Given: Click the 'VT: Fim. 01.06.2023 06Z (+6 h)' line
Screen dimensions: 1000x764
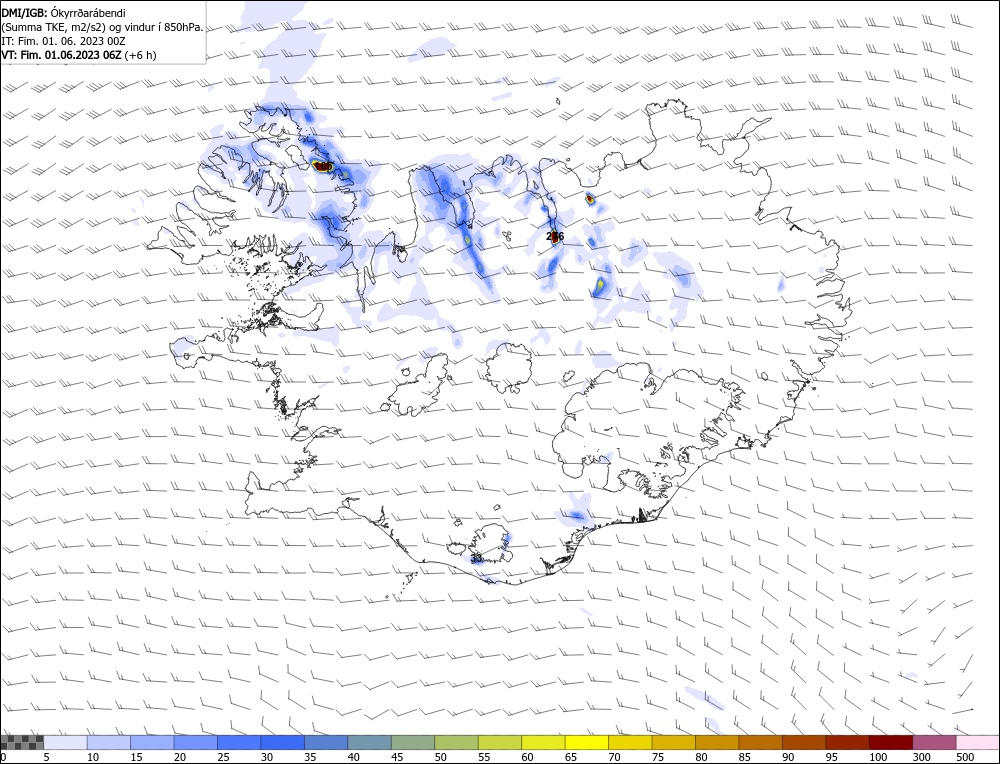Looking at the screenshot, I should pos(78,55).
